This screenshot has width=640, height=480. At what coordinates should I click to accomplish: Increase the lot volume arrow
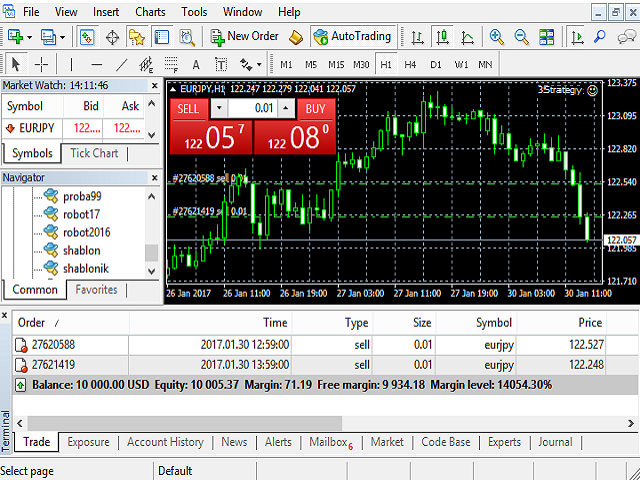[286, 108]
